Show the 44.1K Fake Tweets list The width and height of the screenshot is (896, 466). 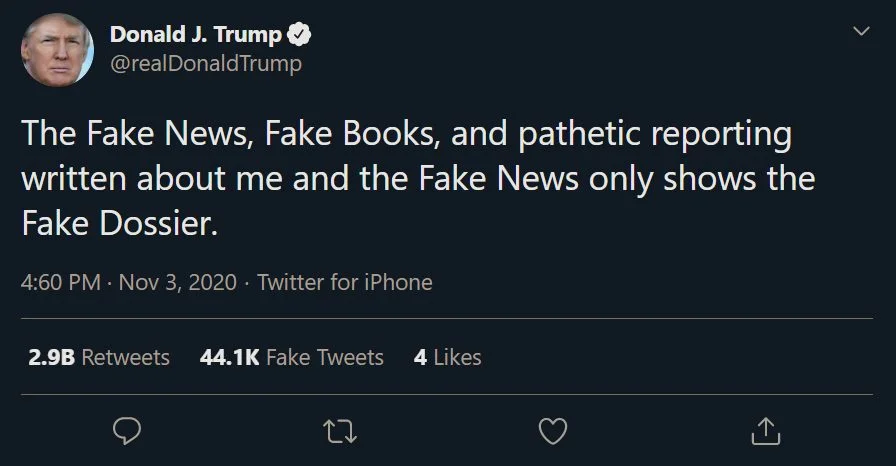[292, 357]
